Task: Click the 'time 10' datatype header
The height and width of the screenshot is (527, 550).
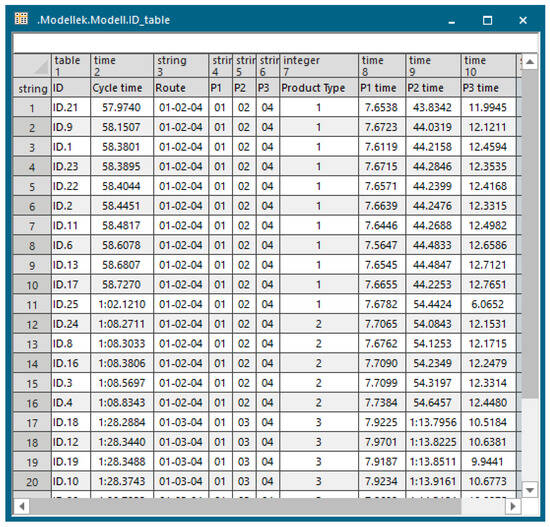Action: click(x=488, y=66)
